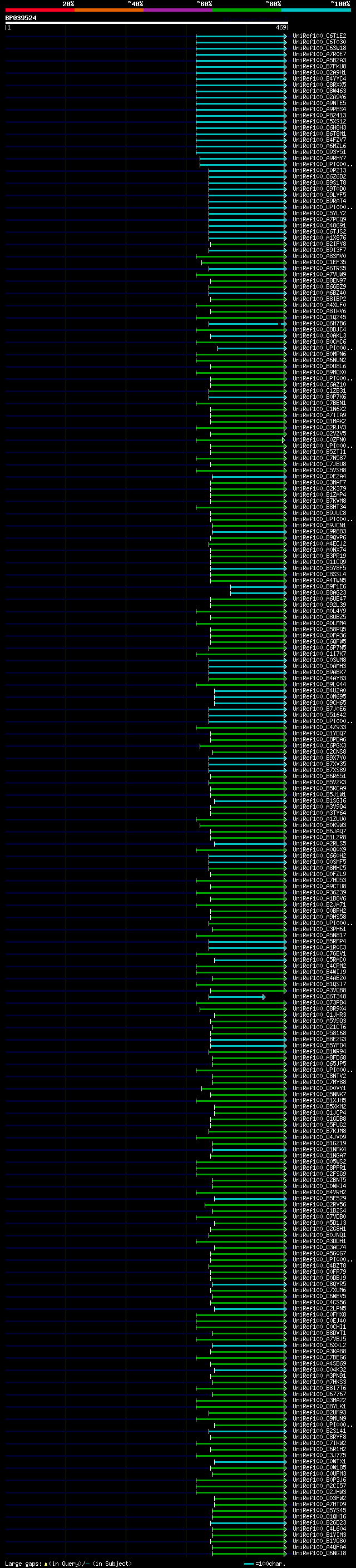This screenshot has width=356, height=1568.
Task: Select the UniRef100_Q9CH65 label
Action: 319,703
